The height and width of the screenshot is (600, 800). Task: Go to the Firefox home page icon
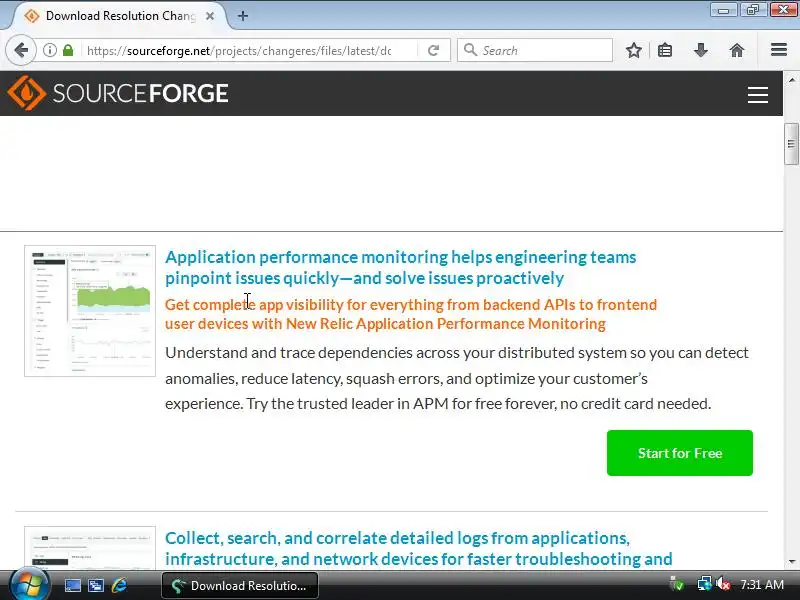pyautogui.click(x=737, y=50)
